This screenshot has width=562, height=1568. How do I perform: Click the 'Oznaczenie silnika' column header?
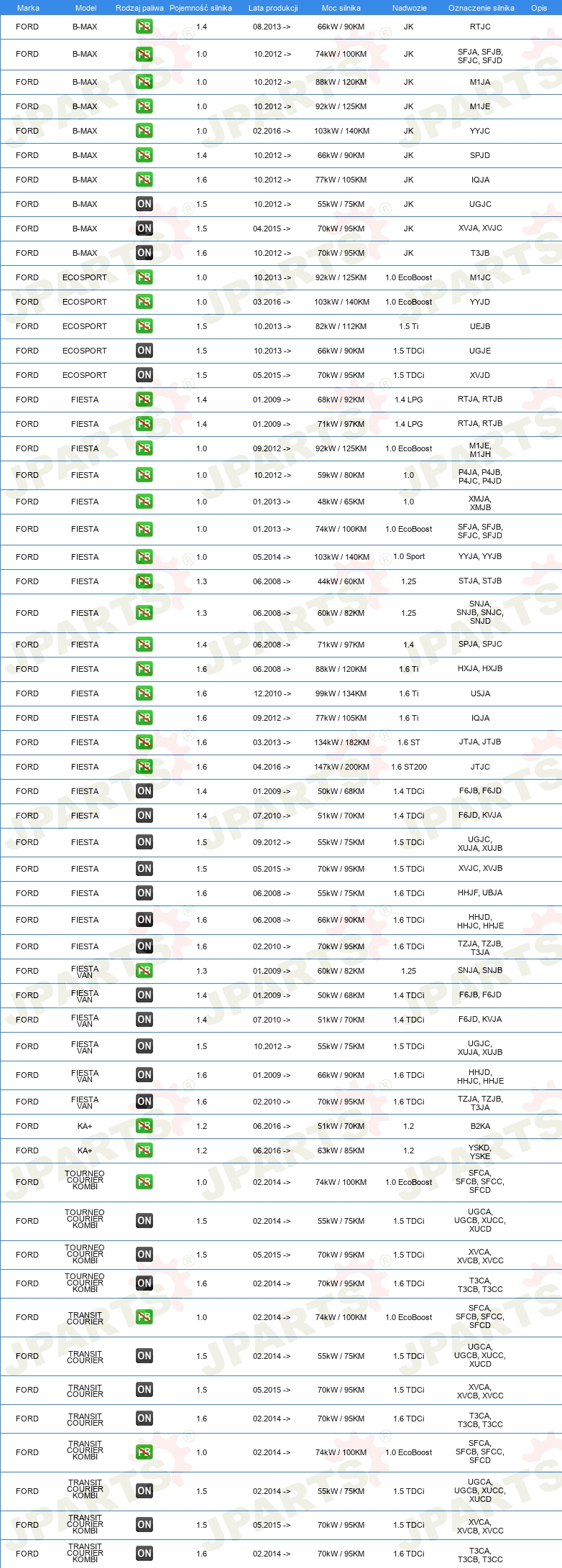coord(482,8)
